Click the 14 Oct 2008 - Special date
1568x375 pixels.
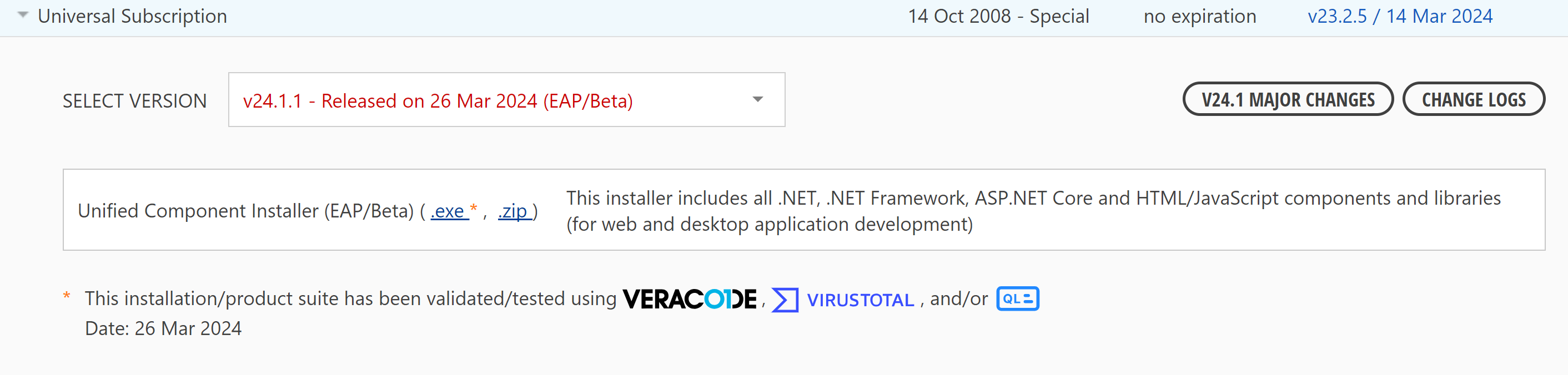coord(998,17)
